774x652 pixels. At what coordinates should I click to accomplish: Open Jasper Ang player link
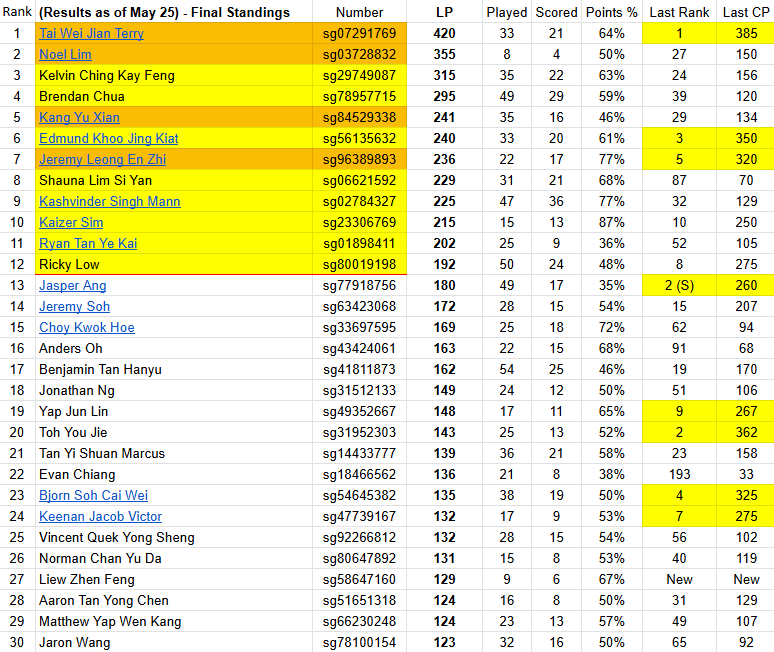pos(73,285)
